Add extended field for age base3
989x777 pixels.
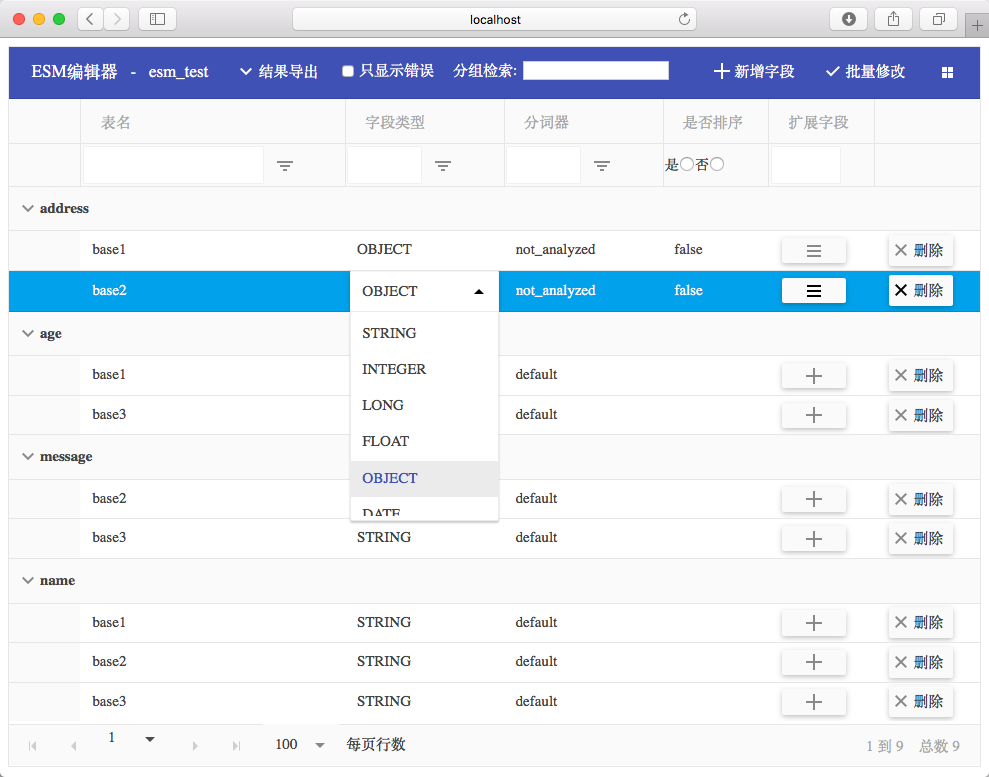(814, 415)
